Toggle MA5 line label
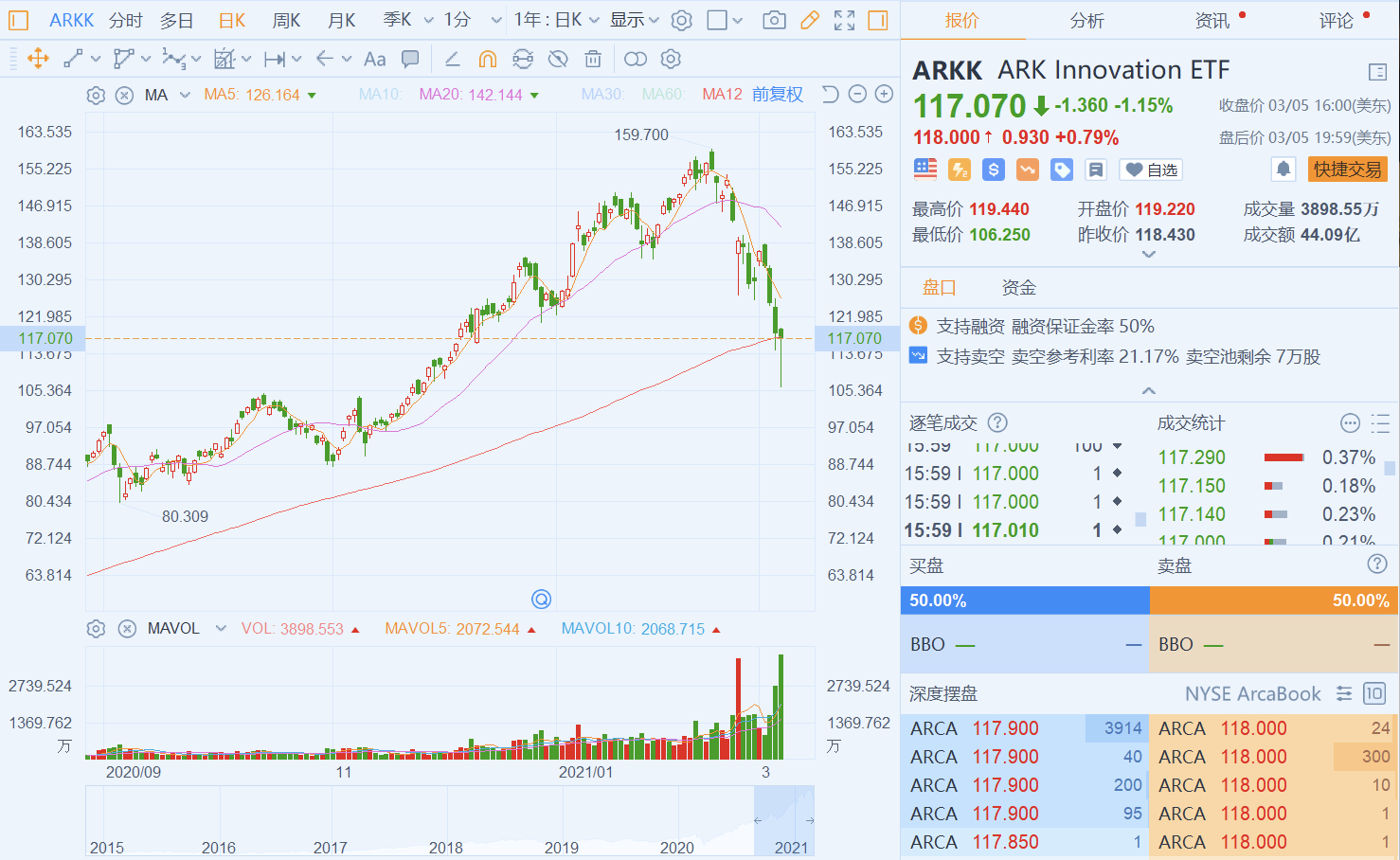The width and height of the screenshot is (1400, 860). point(252,95)
